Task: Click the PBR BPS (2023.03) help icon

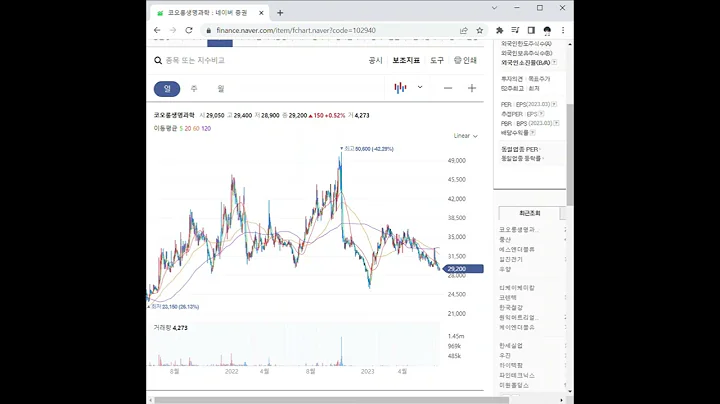Action: click(x=557, y=123)
